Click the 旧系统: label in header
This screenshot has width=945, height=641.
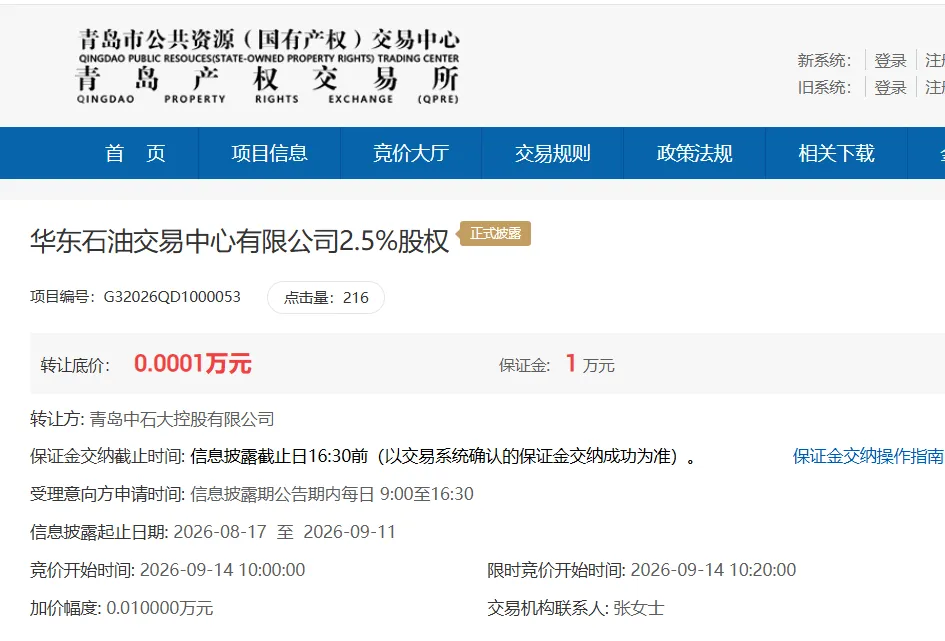[824, 87]
